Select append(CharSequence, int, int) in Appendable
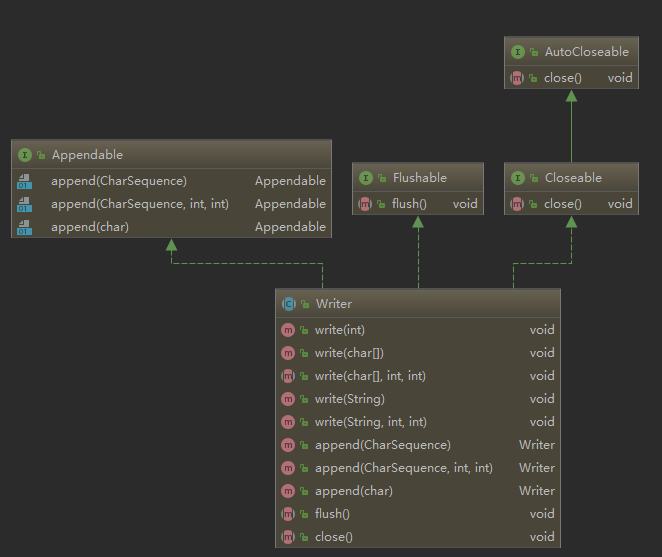Image resolution: width=662 pixels, height=557 pixels. coord(139,204)
